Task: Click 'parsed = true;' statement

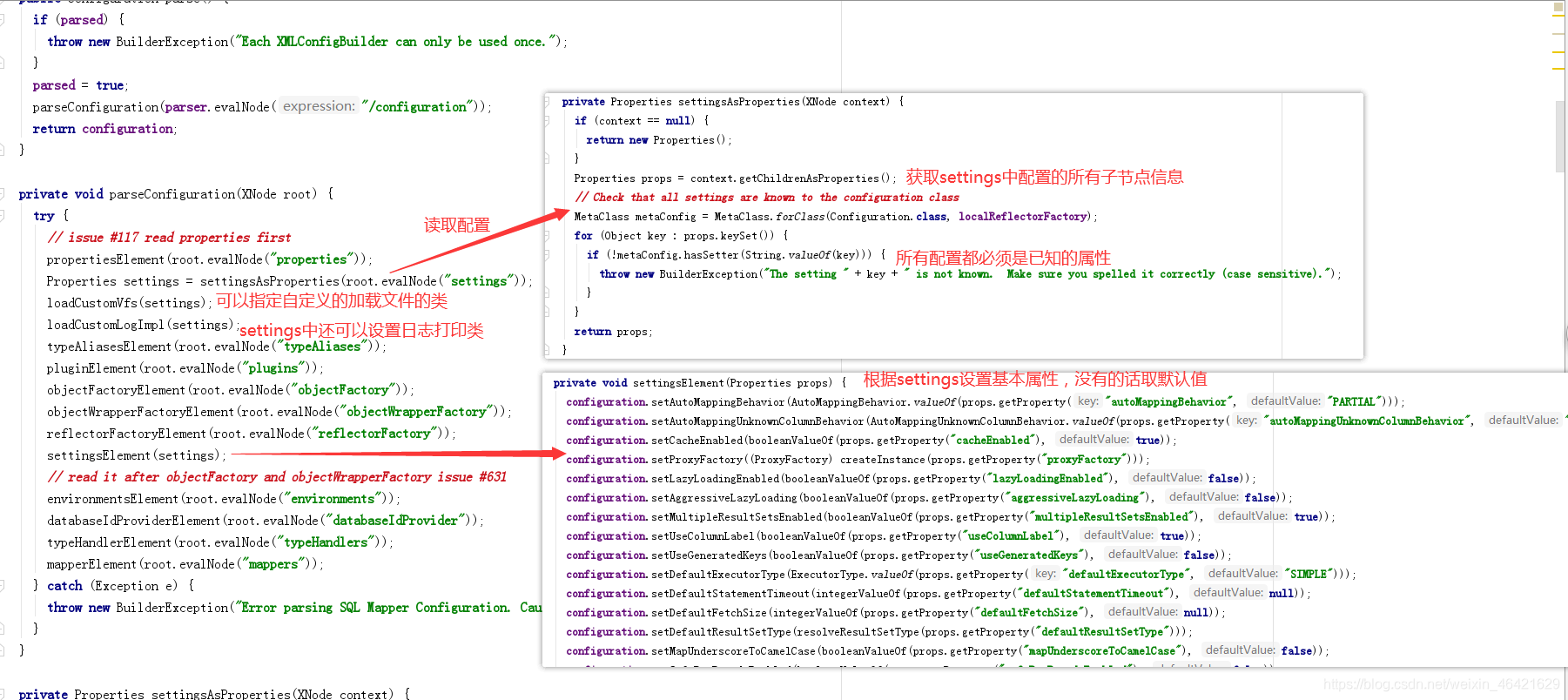Action: click(x=80, y=85)
